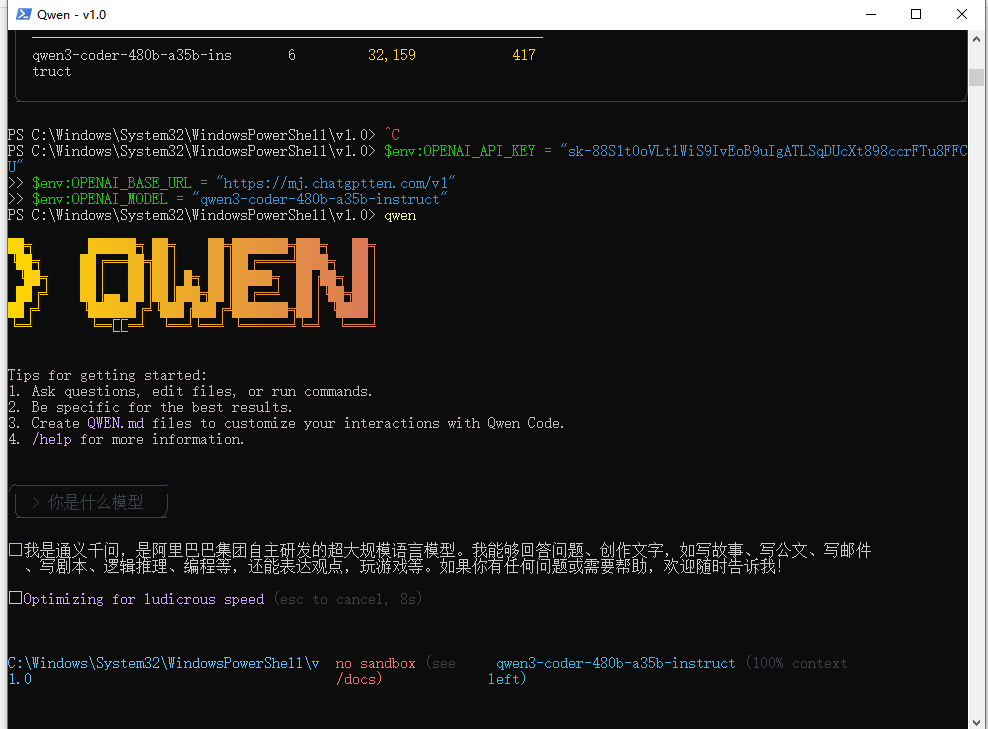Minimize the Qwen - v1.0 window
Screen dimensions: 988x729
click(x=871, y=14)
